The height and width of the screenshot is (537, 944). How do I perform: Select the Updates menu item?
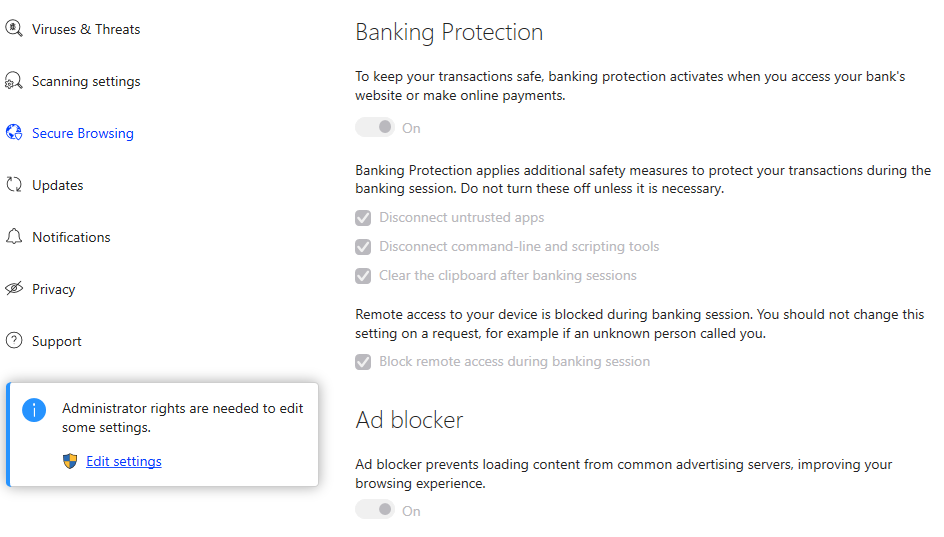point(58,185)
